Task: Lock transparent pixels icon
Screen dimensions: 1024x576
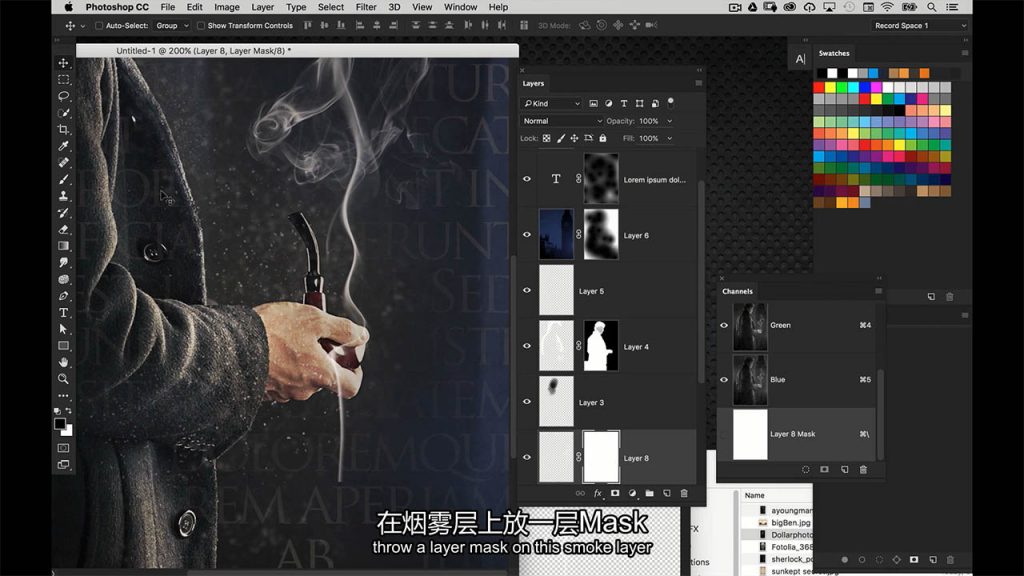Action: tap(547, 138)
